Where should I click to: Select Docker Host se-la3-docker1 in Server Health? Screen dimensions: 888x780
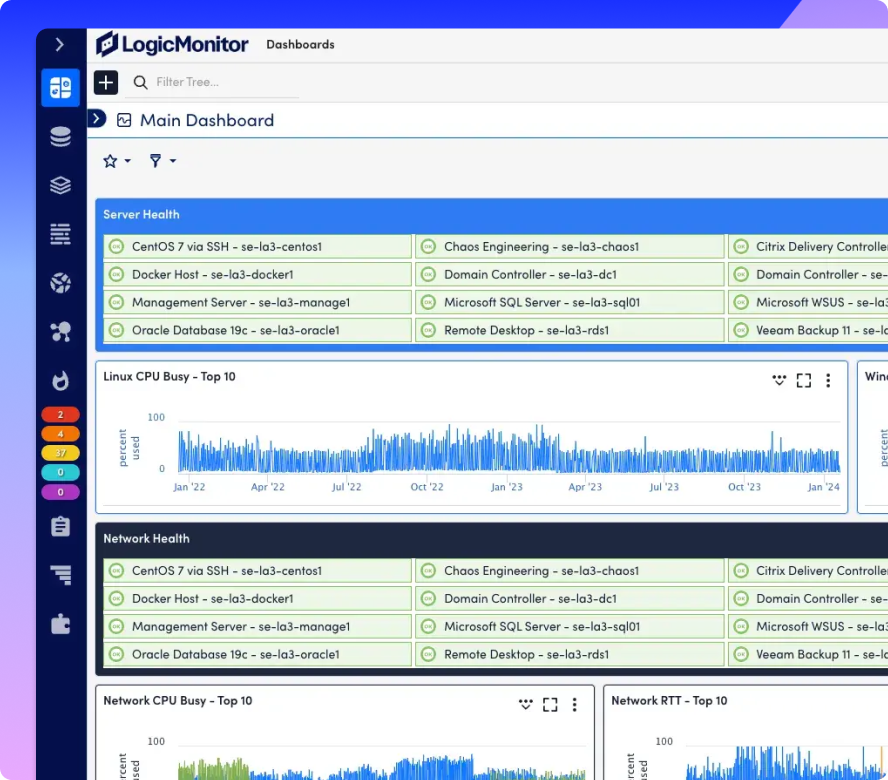(257, 275)
